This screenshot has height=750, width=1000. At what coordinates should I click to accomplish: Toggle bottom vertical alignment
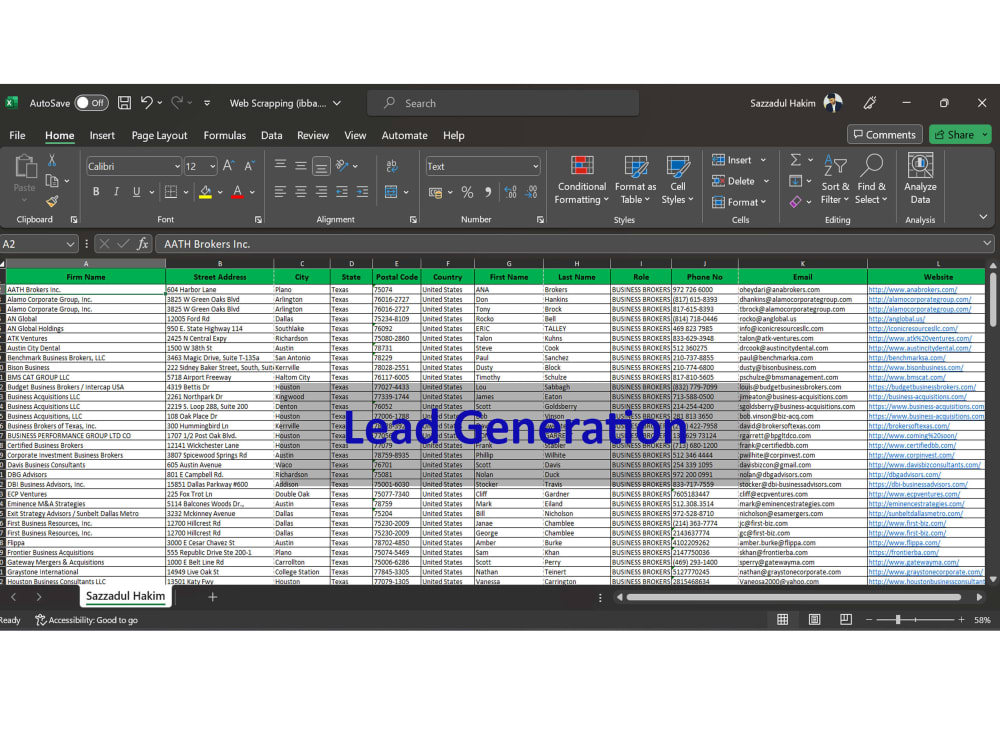coord(321,166)
